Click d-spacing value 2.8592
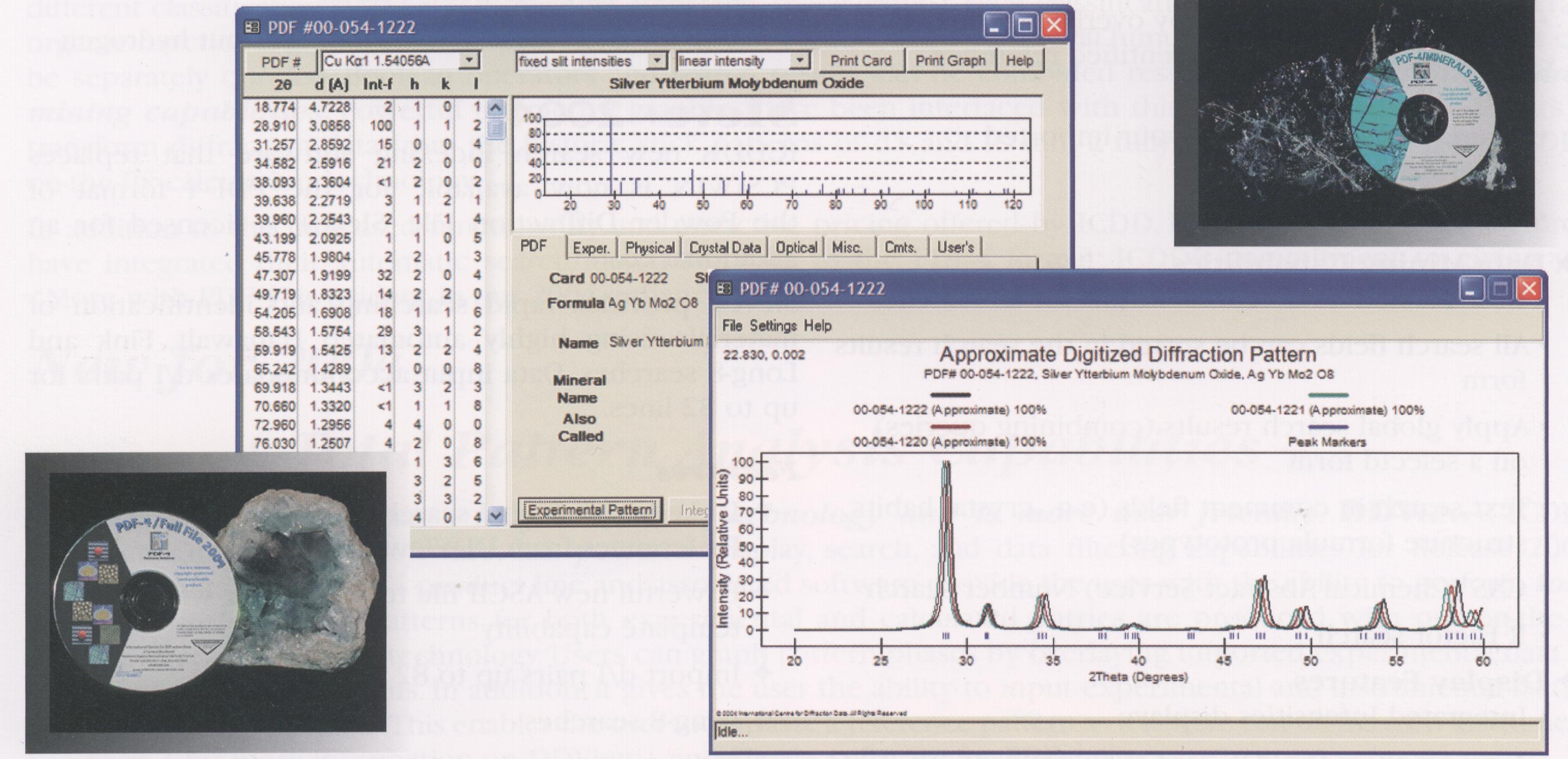The image size is (1568, 759). (x=330, y=145)
